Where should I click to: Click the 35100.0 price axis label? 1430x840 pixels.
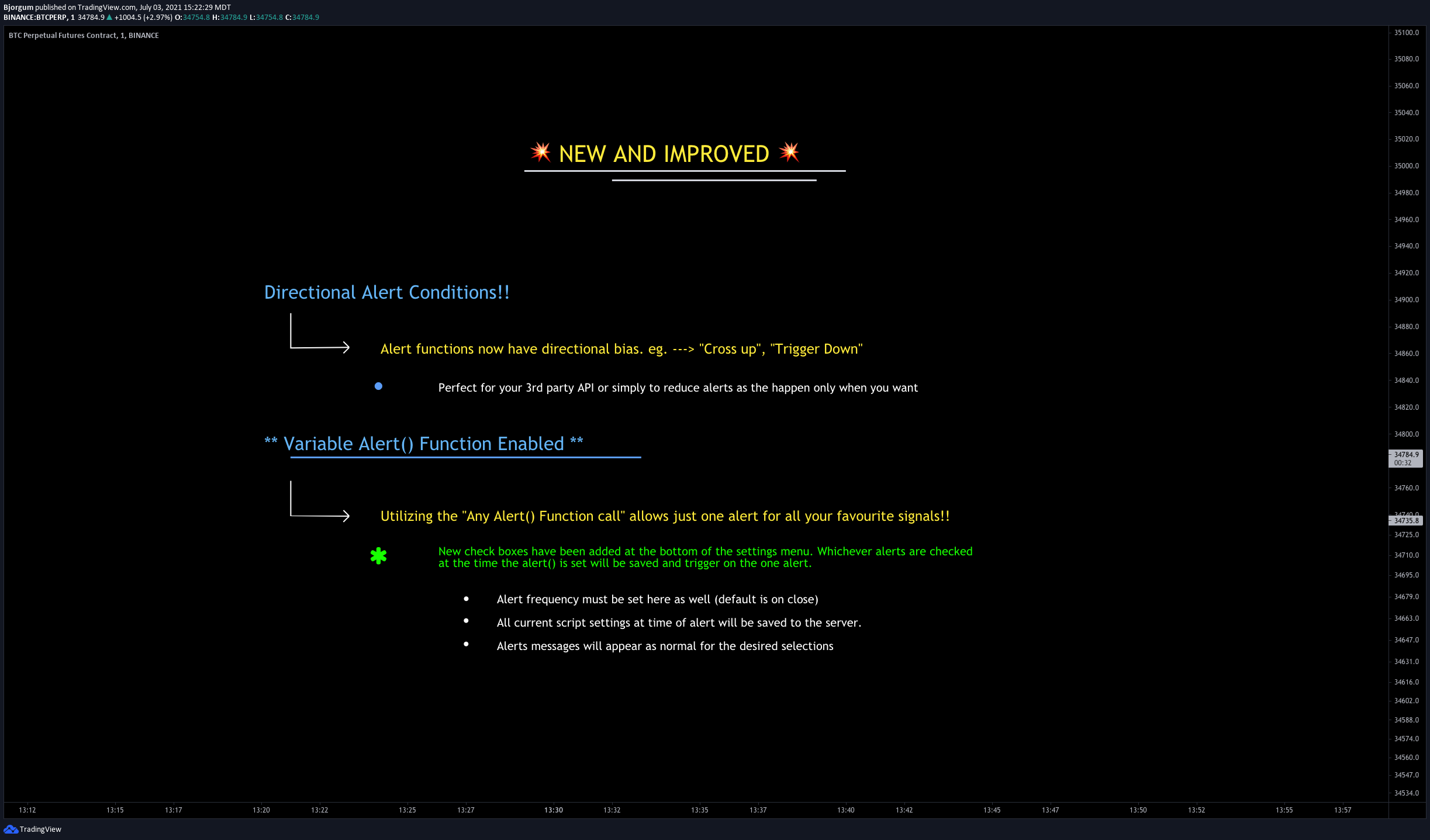tap(1407, 33)
